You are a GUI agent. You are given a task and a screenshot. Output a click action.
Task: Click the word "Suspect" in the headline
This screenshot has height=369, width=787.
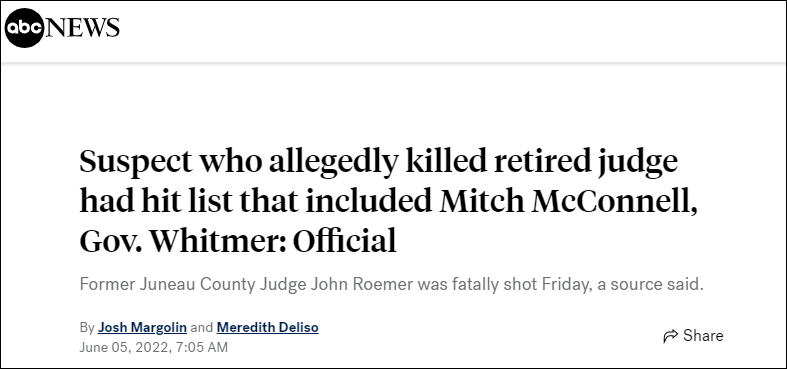coord(136,162)
